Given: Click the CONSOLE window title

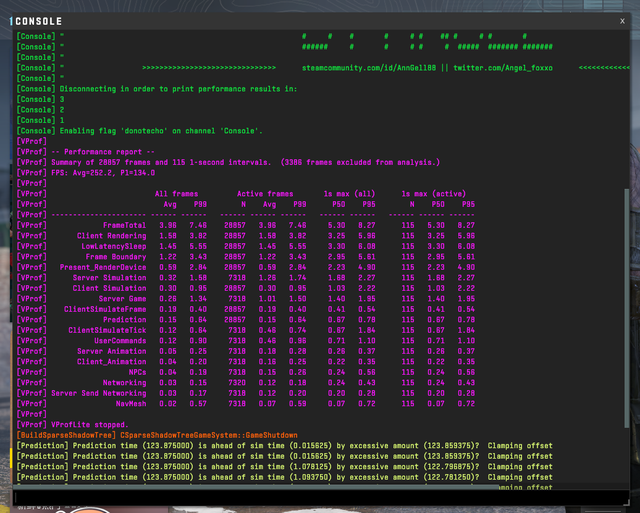Looking at the screenshot, I should [38, 21].
